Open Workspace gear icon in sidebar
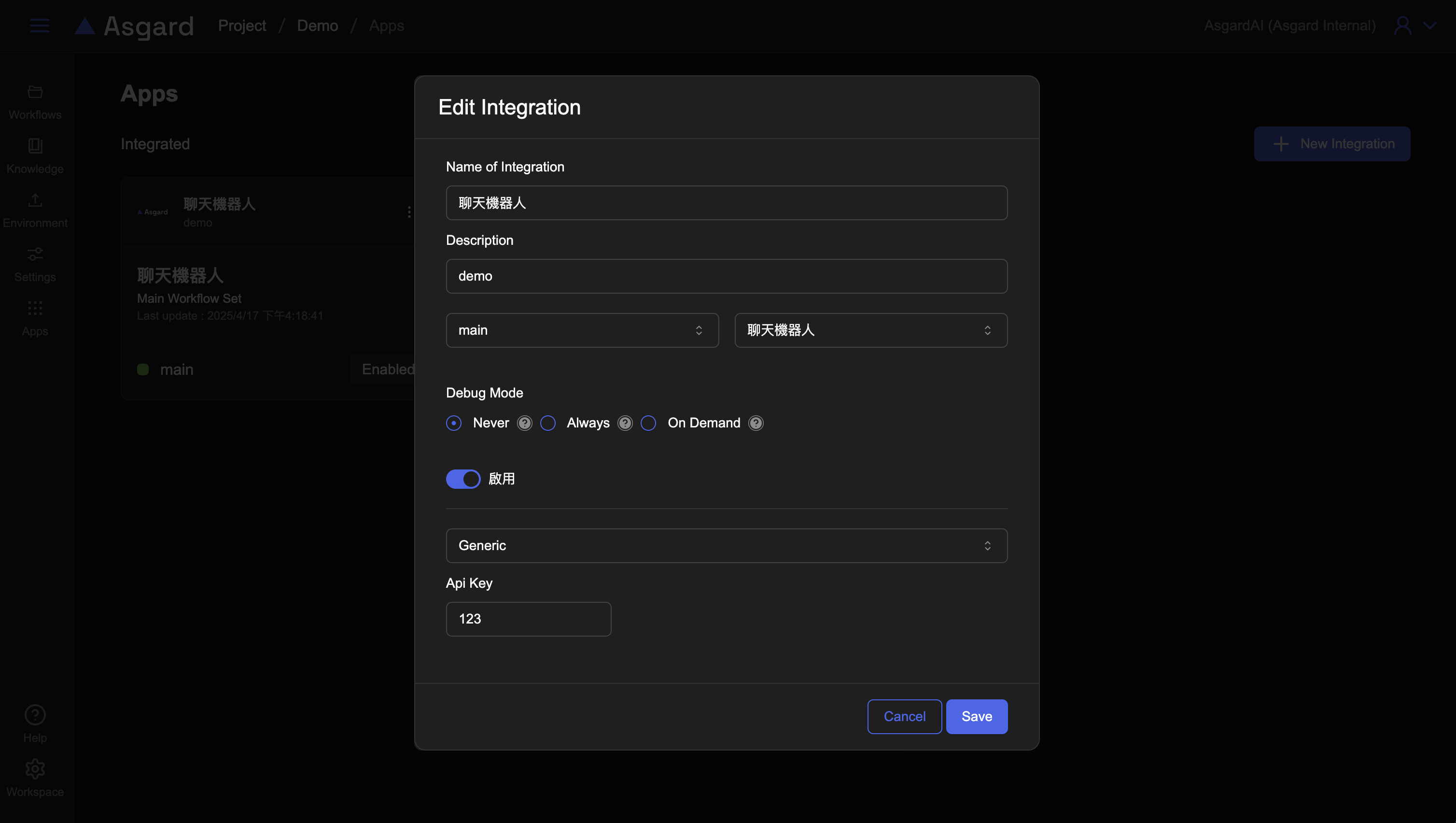This screenshot has width=1456, height=823. (x=35, y=769)
